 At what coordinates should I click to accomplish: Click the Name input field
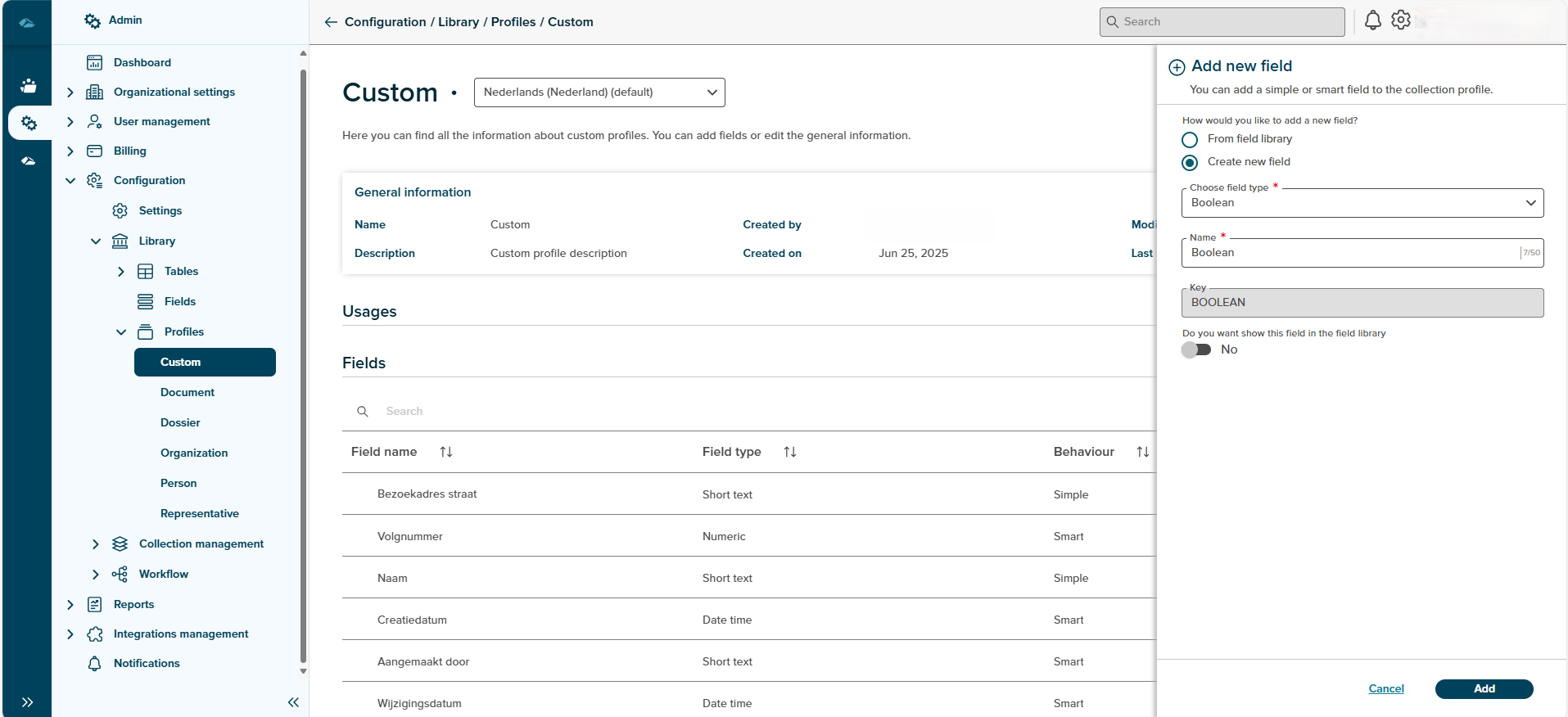tap(1351, 253)
